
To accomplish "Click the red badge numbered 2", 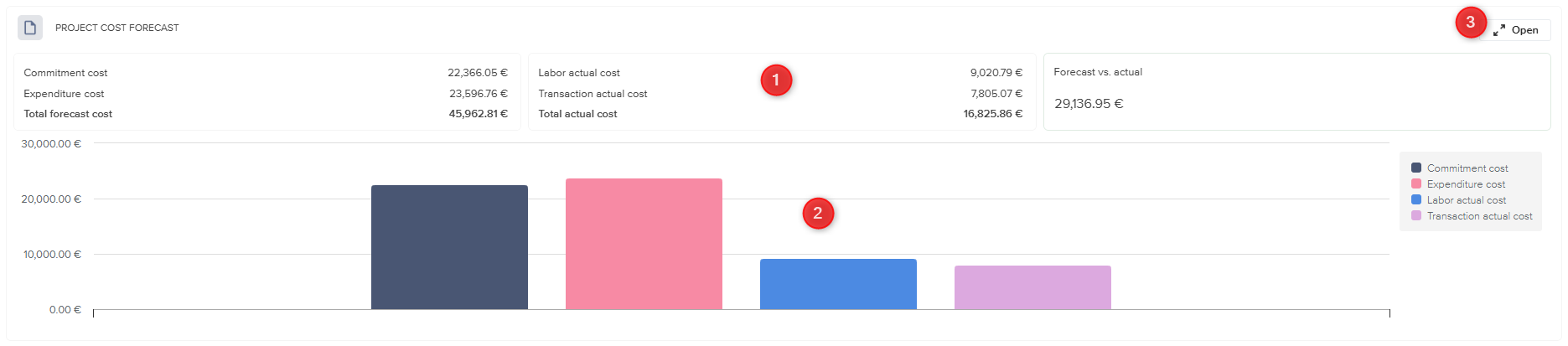I will pos(818,214).
